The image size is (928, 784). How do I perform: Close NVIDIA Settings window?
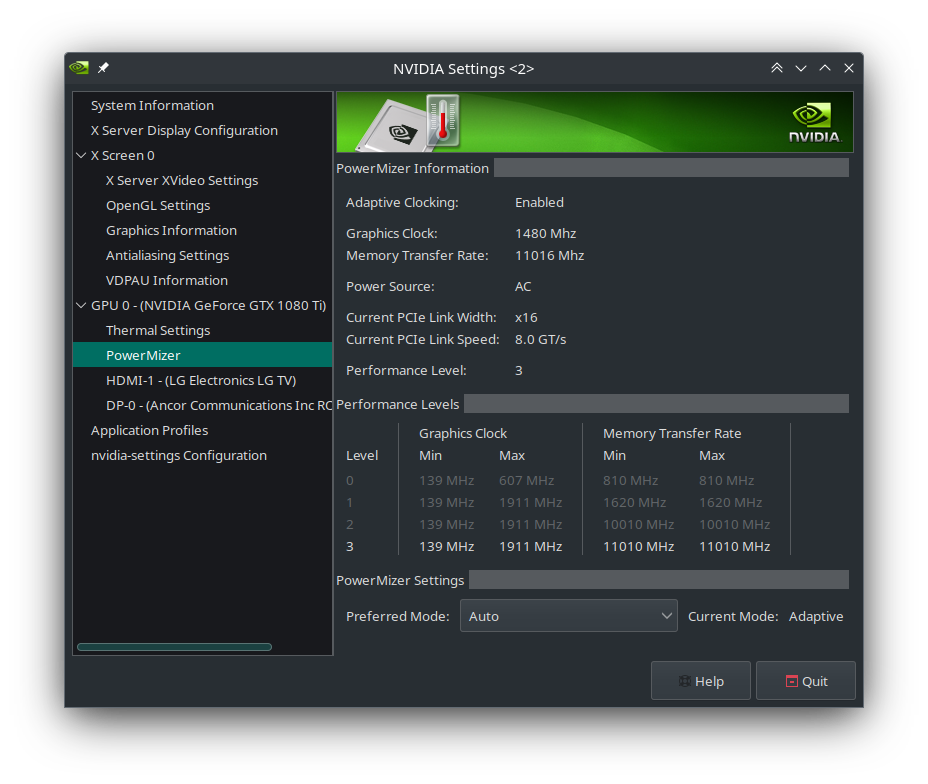coord(849,68)
